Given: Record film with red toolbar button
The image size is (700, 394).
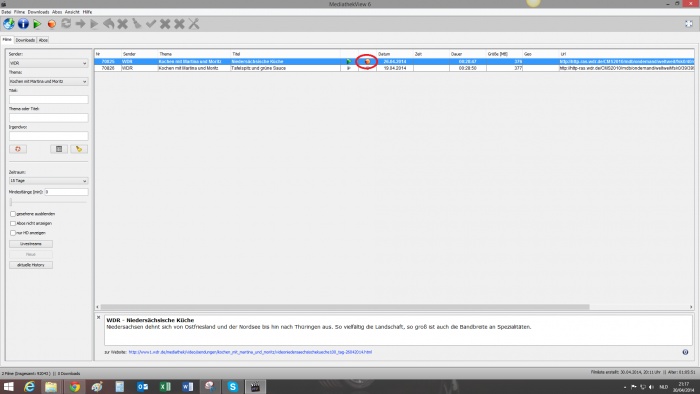Looking at the screenshot, I should tap(52, 24).
